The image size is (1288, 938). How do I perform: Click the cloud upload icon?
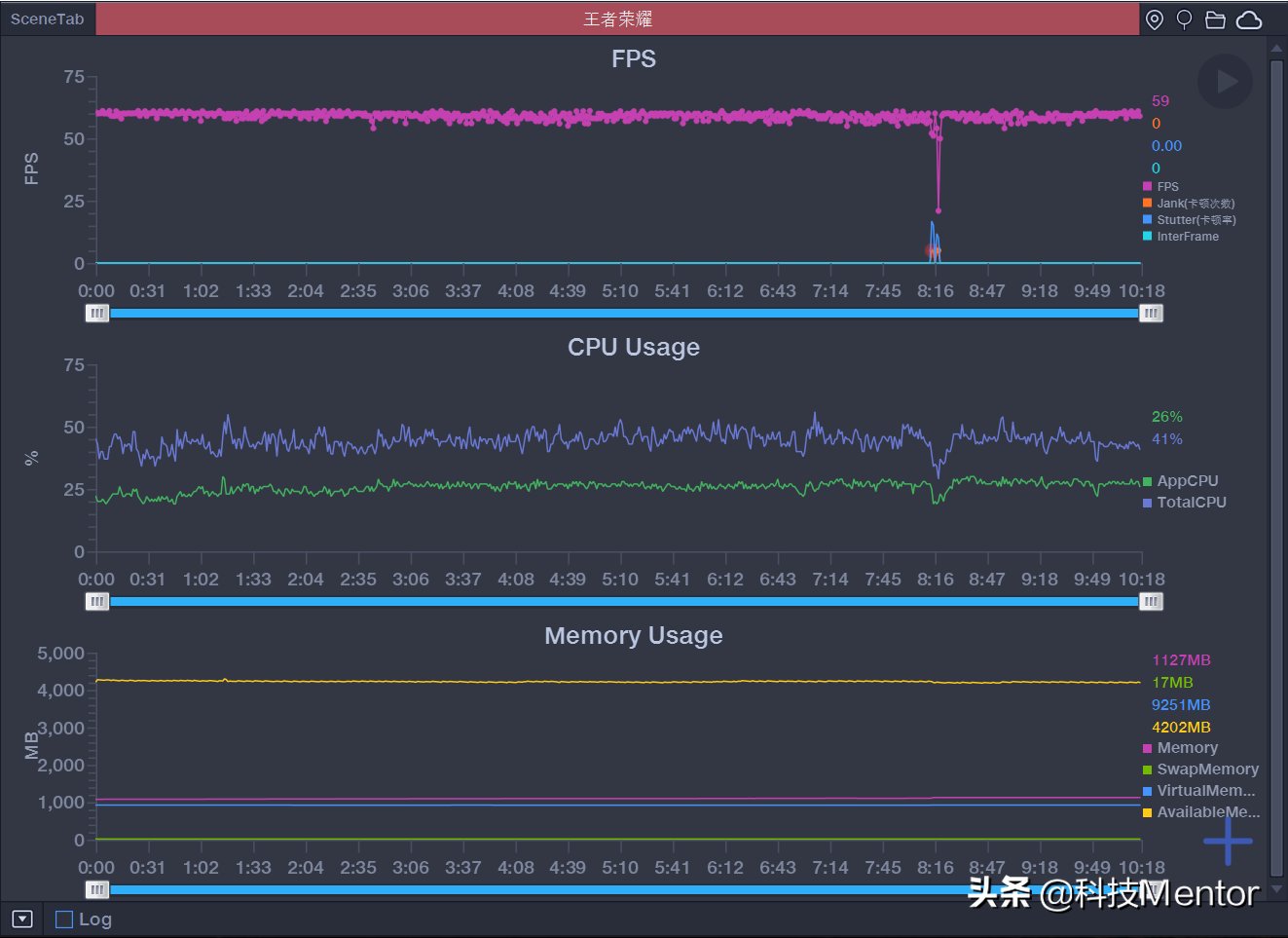click(1249, 19)
